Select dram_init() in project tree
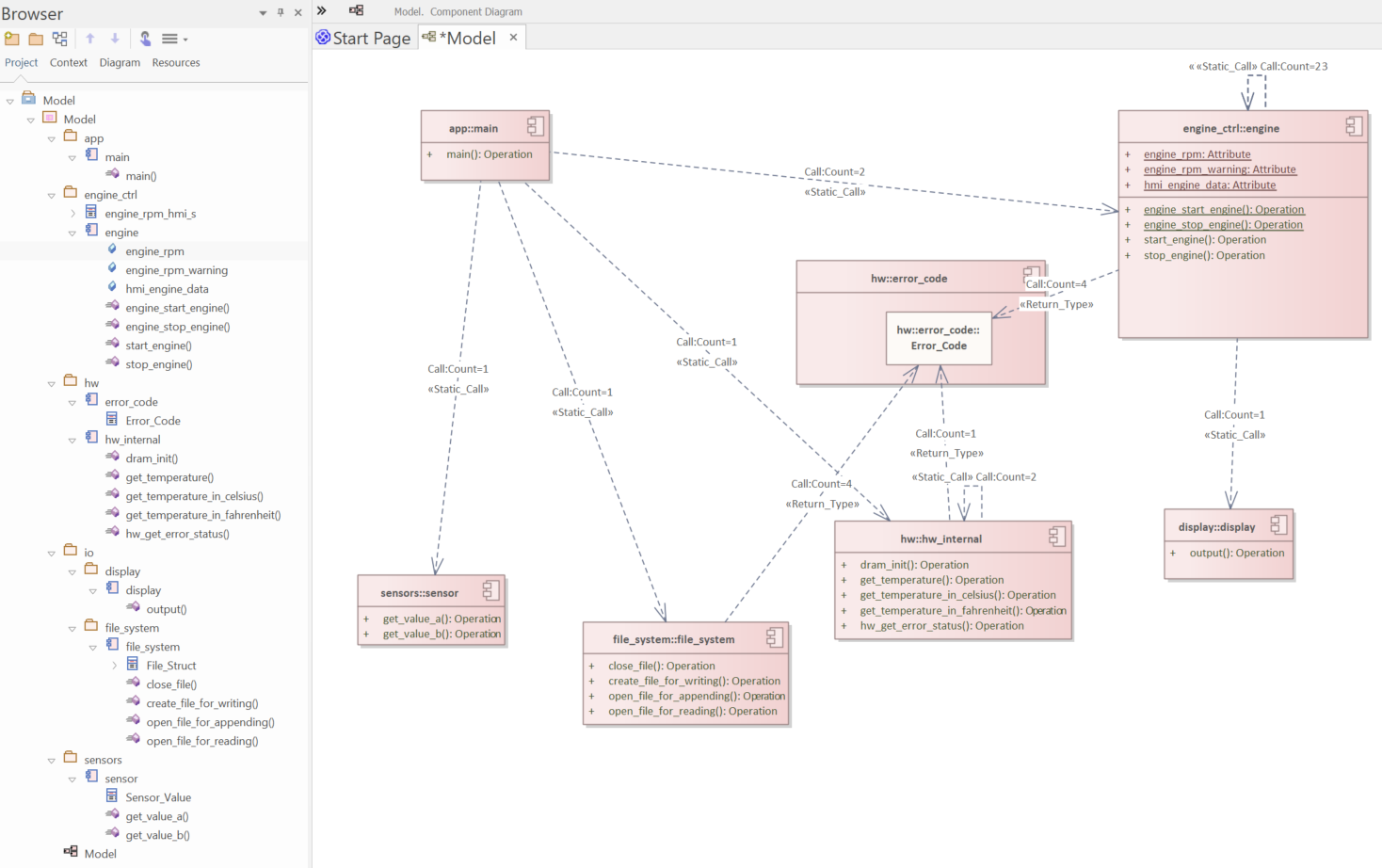This screenshot has height=868, width=1382. point(152,458)
